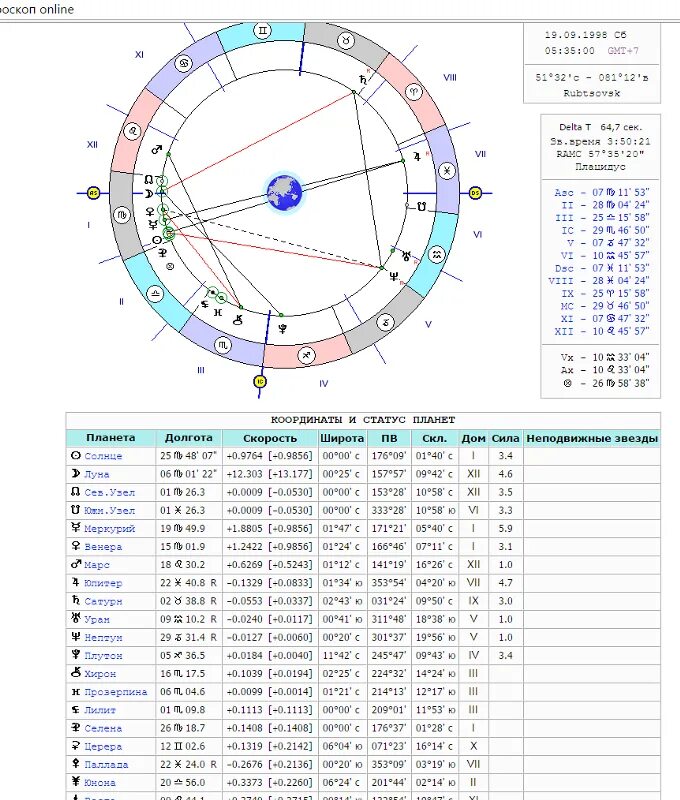This screenshot has height=800, width=680.
Task: Open the Юпитер link
Action: point(103,583)
